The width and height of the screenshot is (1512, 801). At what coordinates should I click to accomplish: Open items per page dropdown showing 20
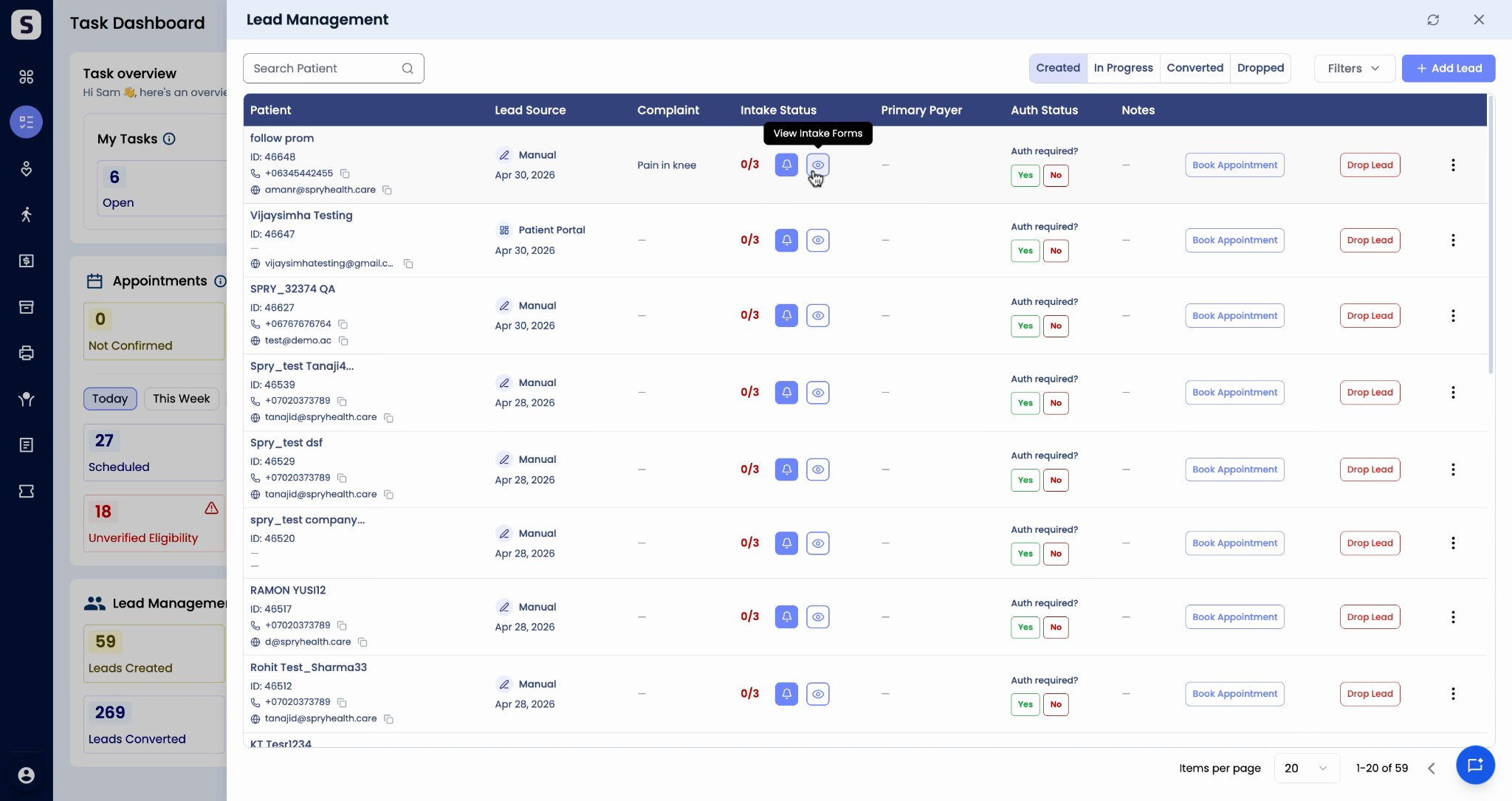click(x=1307, y=769)
